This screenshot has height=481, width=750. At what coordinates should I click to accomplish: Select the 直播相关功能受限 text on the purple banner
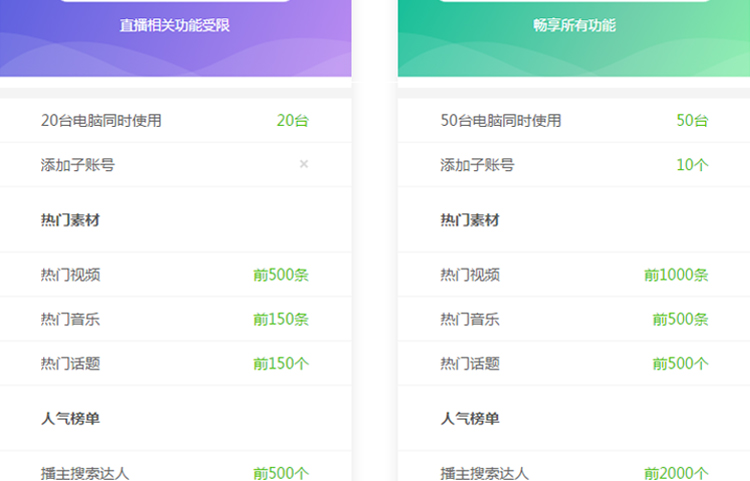pos(175,26)
